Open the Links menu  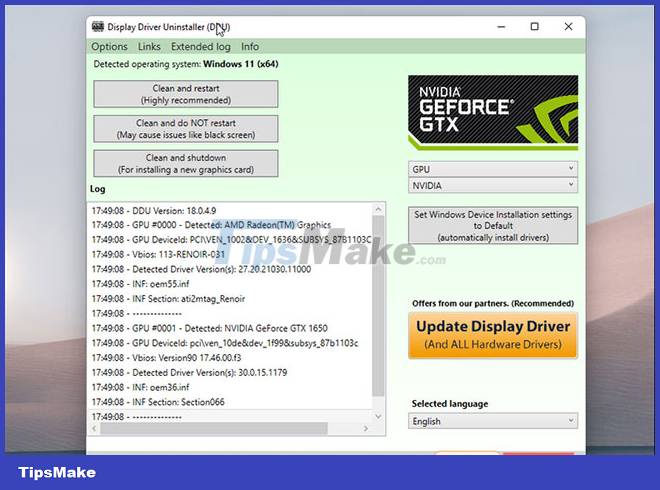click(149, 46)
